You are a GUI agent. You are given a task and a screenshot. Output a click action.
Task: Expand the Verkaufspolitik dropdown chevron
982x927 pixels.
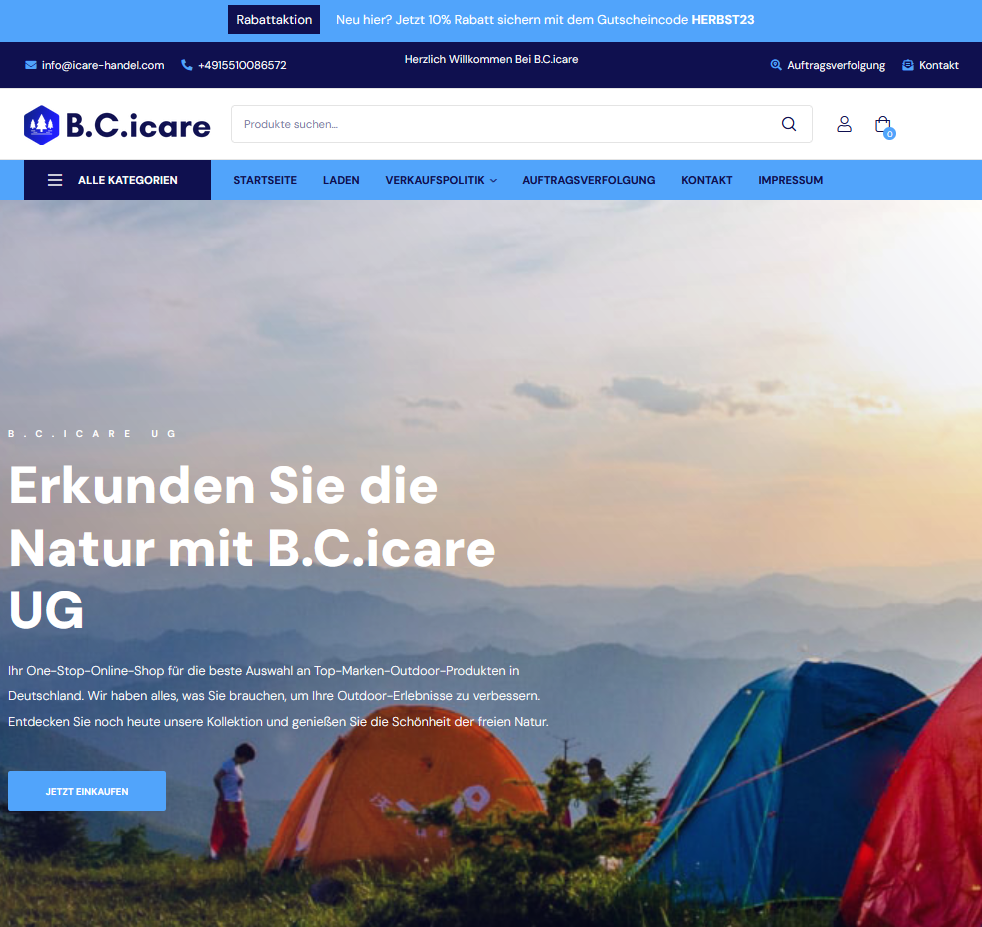tap(494, 181)
